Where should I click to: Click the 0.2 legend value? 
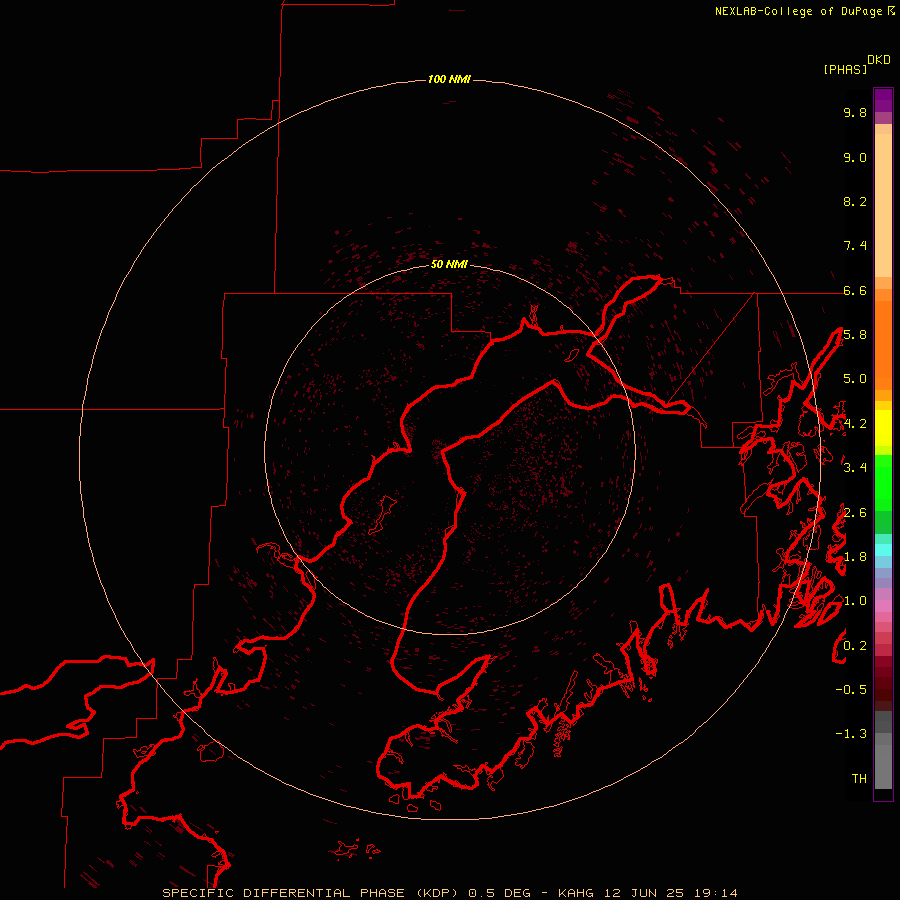[855, 646]
